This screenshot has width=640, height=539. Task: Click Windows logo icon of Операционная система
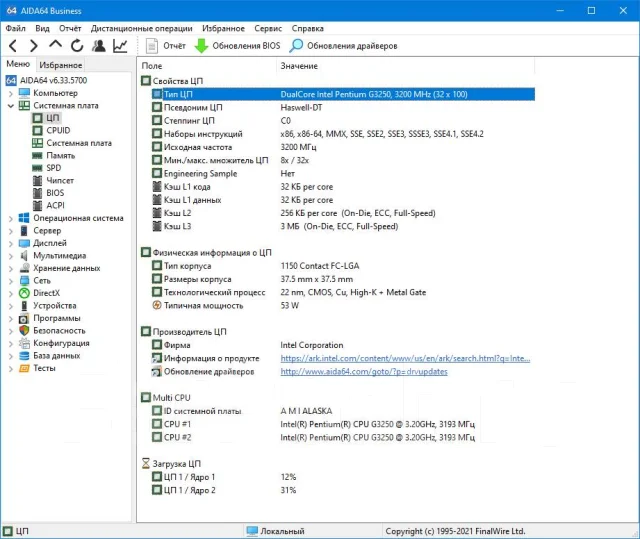click(24, 218)
